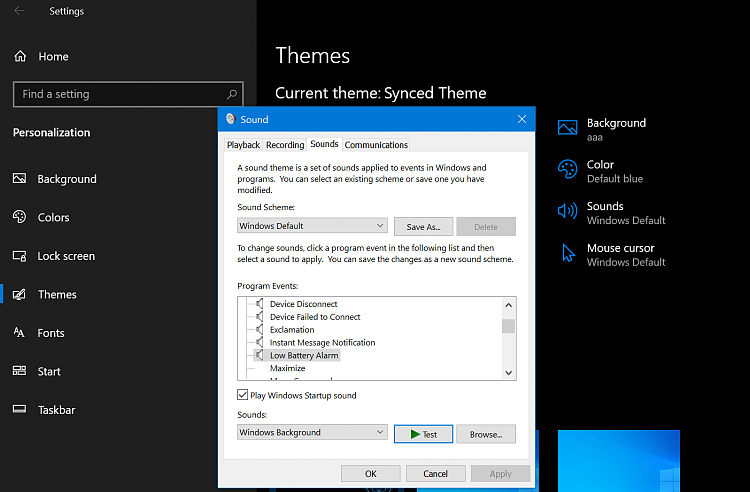Click the theme Sounds label text
Image resolution: width=750 pixels, height=492 pixels.
point(605,206)
